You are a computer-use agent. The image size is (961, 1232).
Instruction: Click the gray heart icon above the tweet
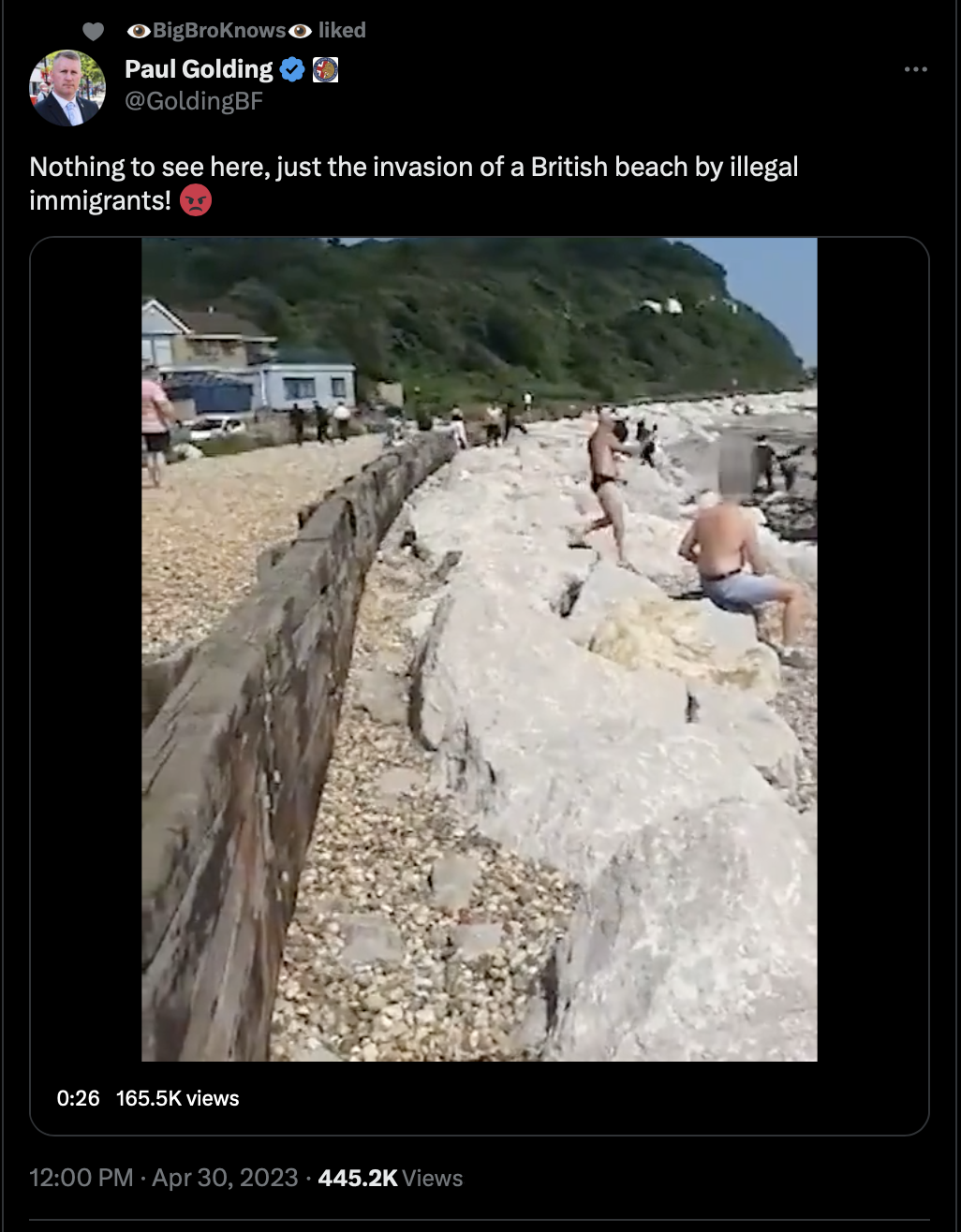point(93,31)
